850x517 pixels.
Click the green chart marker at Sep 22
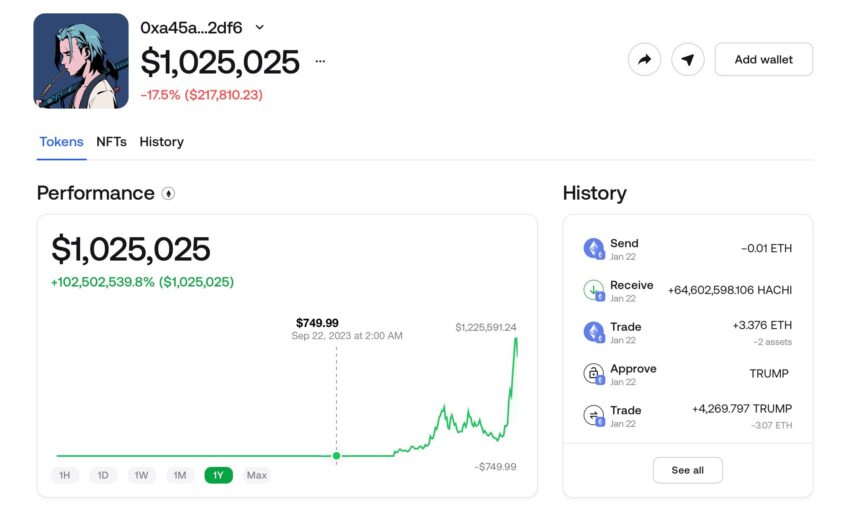click(x=336, y=456)
